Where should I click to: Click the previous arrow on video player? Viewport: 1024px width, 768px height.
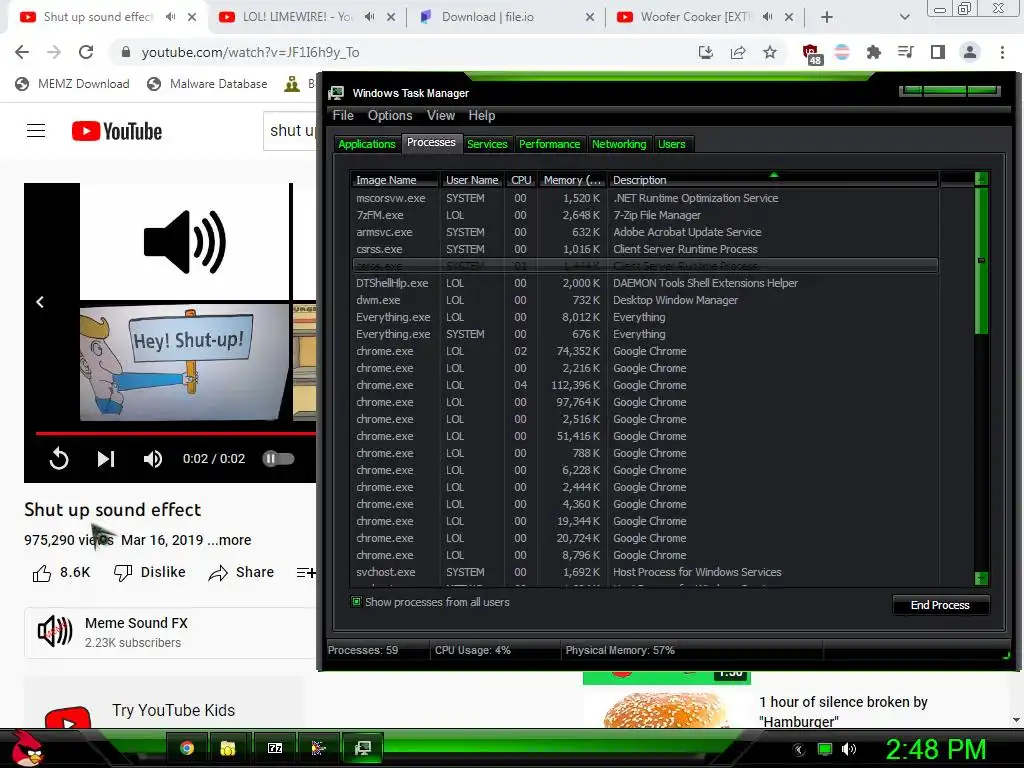pos(40,302)
